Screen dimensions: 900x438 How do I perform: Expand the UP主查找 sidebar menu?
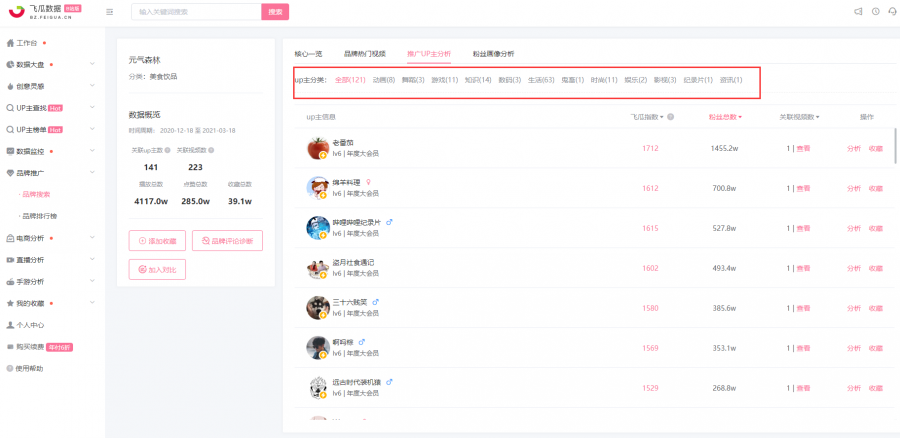coord(92,108)
